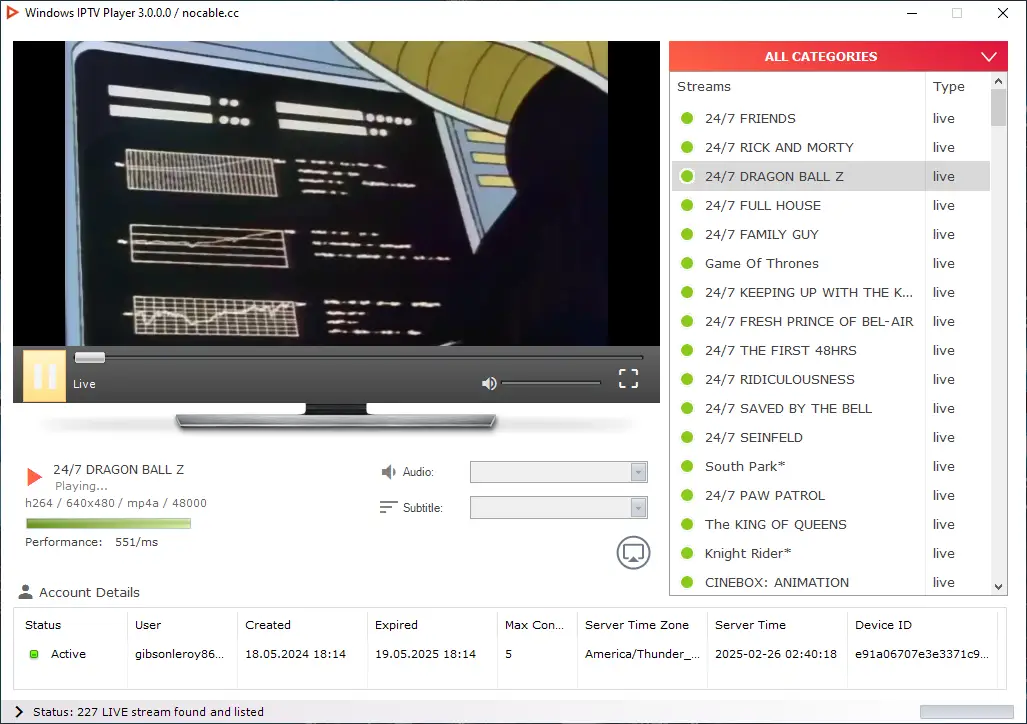Open the ALL CATEGORIES dropdown
Screen dimensions: 1027x724
tap(838, 56)
